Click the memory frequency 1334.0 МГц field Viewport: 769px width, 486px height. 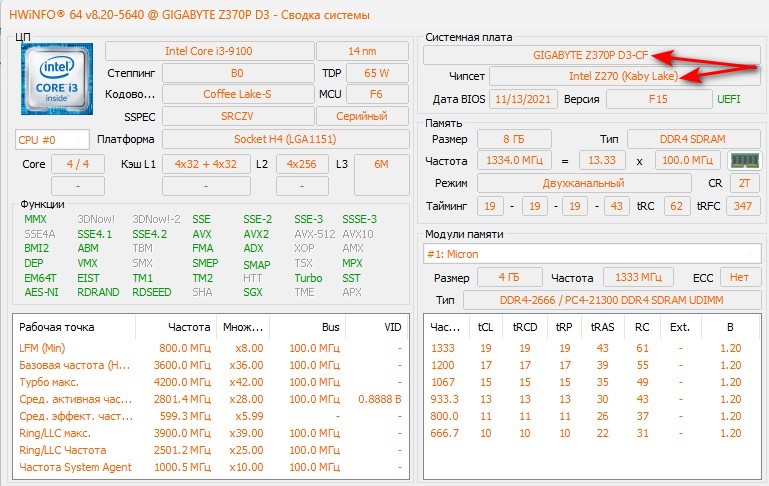tap(514, 160)
